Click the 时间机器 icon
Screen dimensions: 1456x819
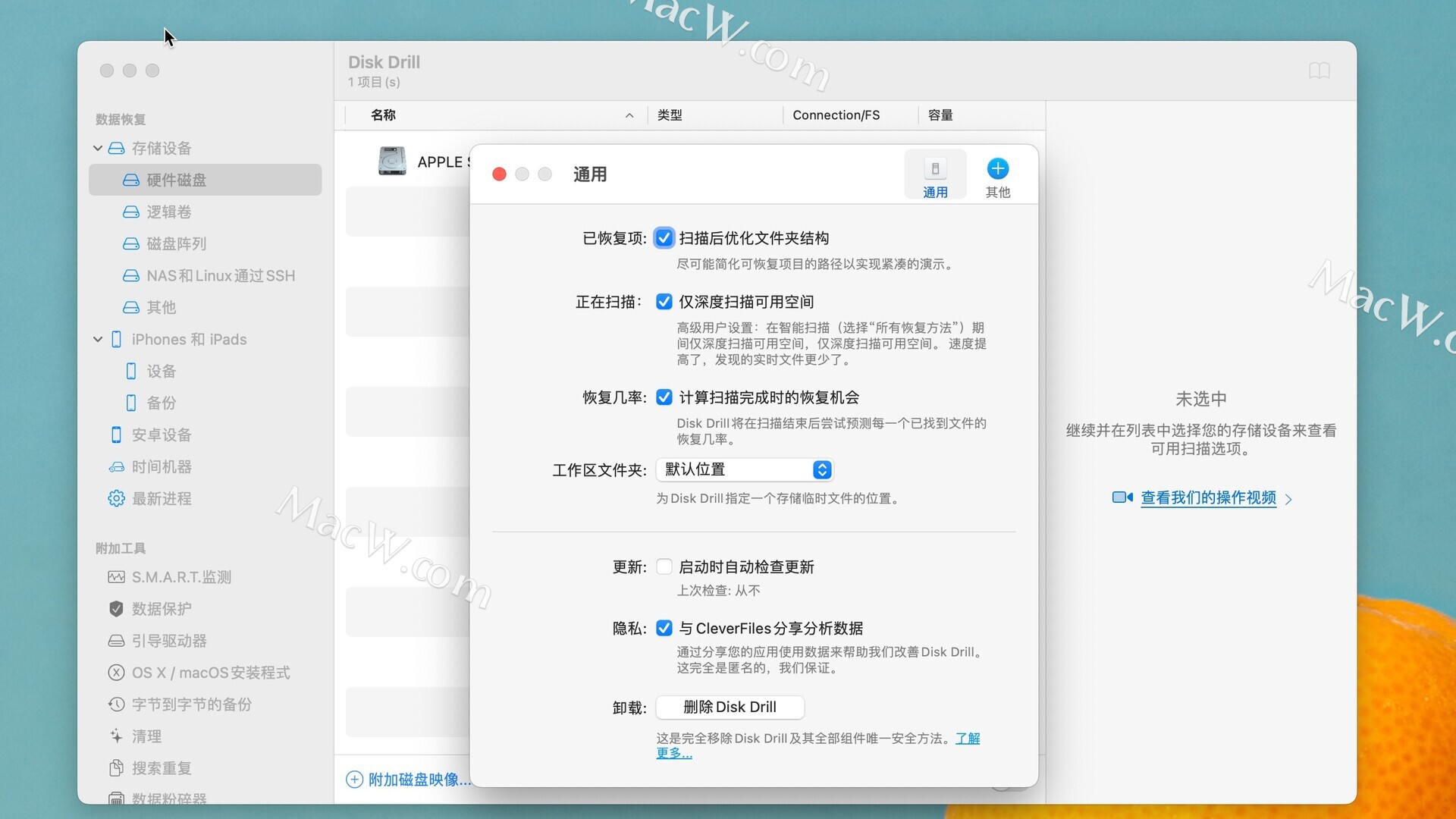(116, 466)
